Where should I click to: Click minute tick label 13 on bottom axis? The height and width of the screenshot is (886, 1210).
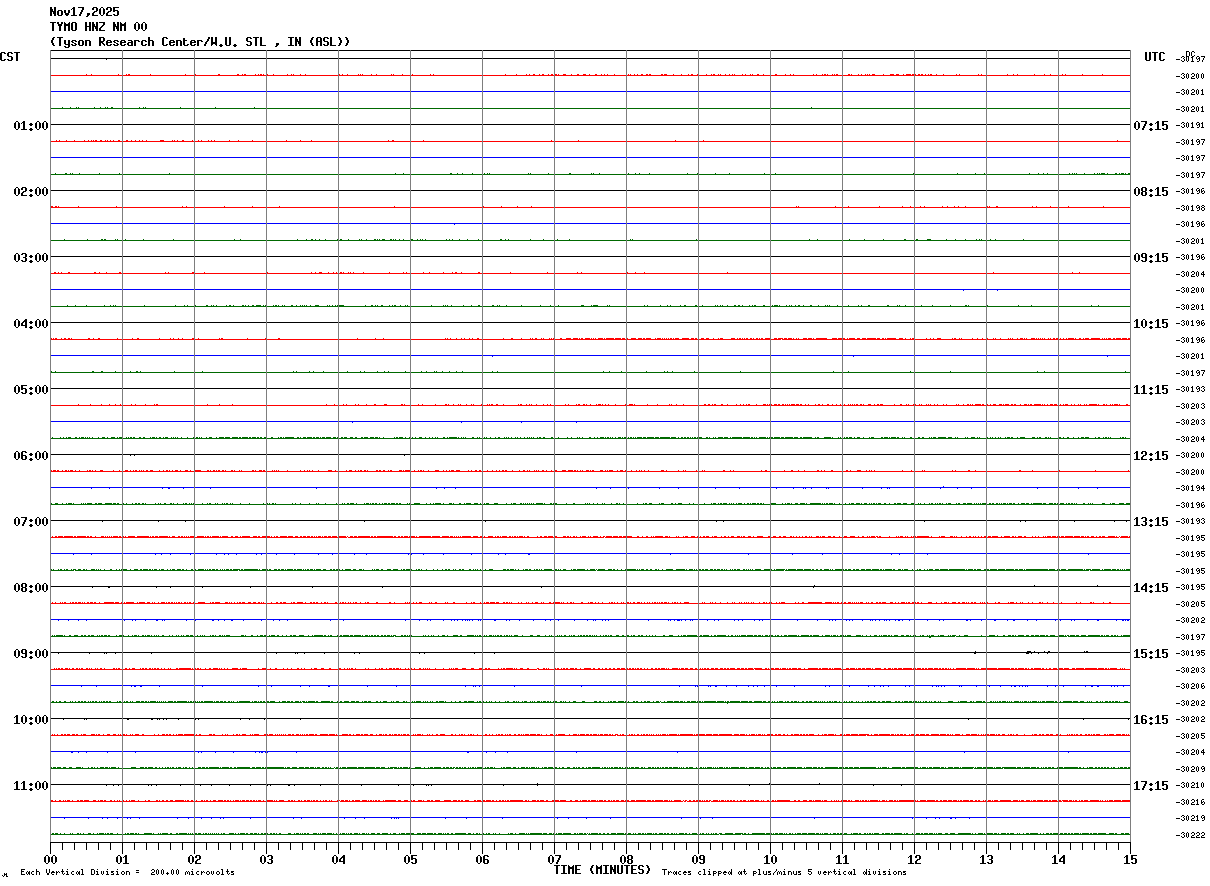[x=986, y=859]
